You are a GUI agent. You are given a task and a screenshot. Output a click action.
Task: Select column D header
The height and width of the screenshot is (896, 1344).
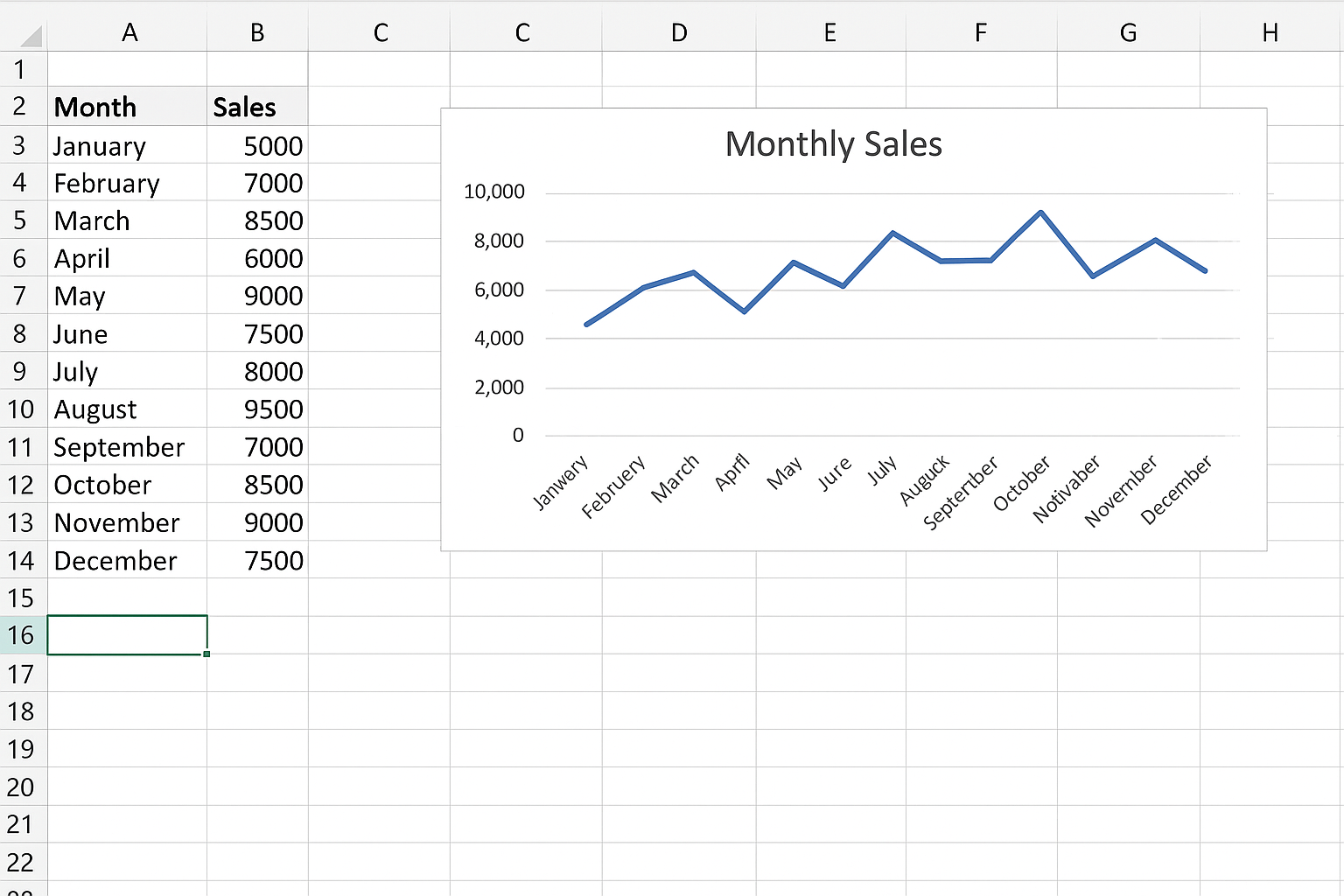679,33
